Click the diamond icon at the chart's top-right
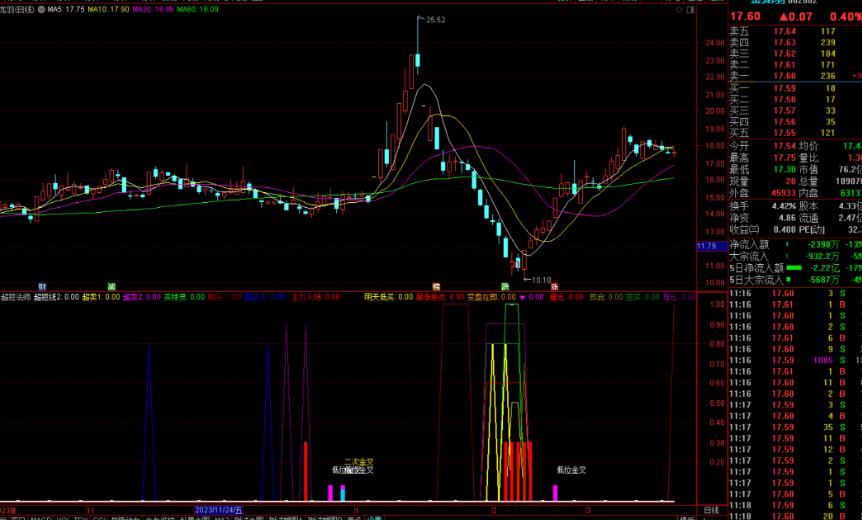This screenshot has width=862, height=520. [679, 9]
